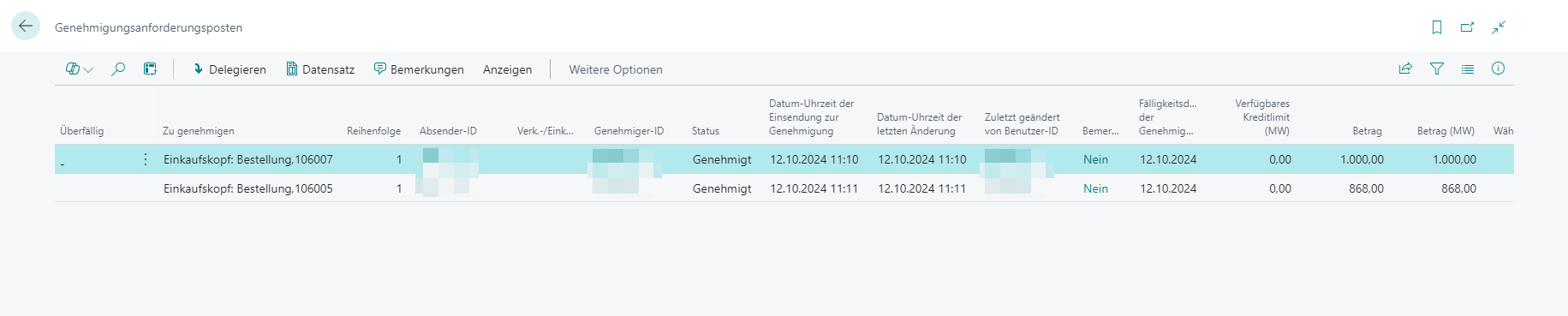Image resolution: width=1568 pixels, height=316 pixels.
Task: Click the Status column header
Action: pos(706,131)
